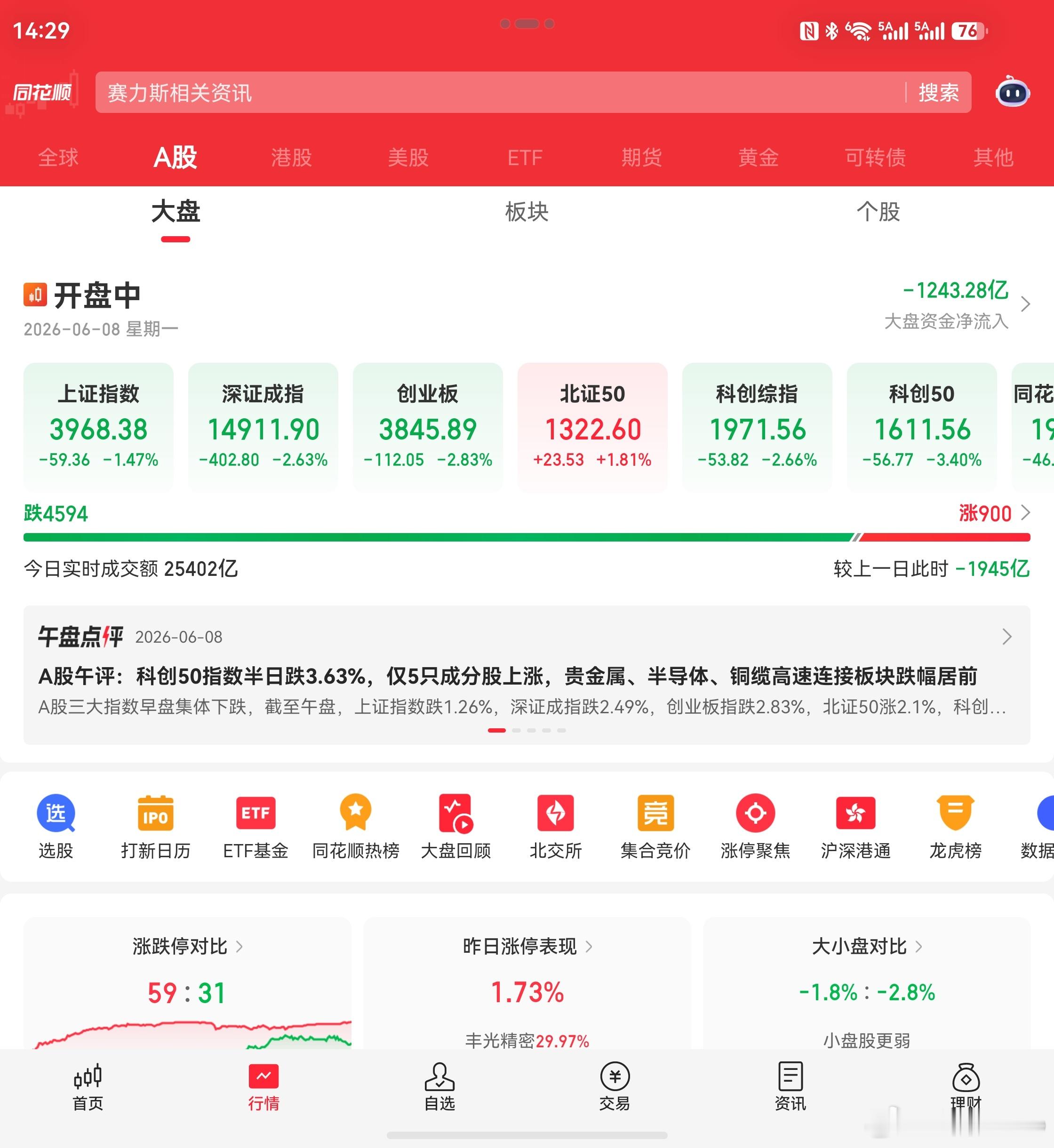Tap the AI robot assistant icon
1054x1148 pixels.
click(x=1013, y=92)
